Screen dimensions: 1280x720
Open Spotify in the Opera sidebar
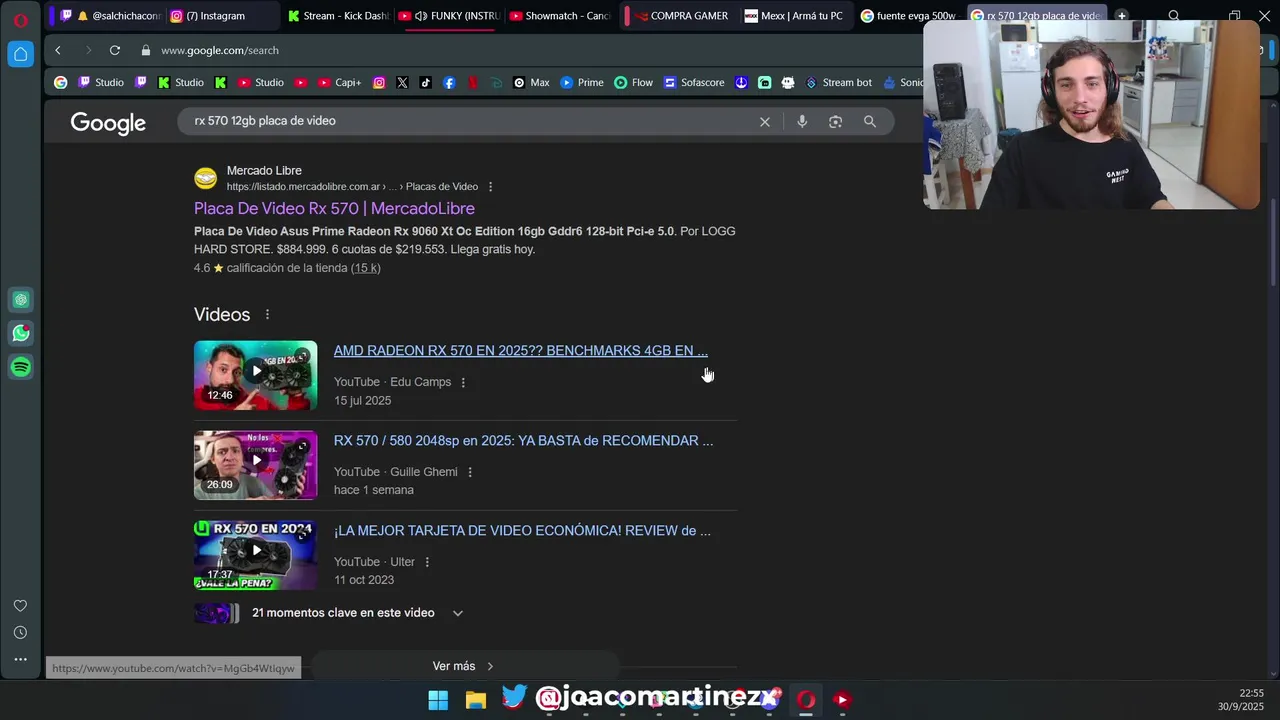pos(21,367)
